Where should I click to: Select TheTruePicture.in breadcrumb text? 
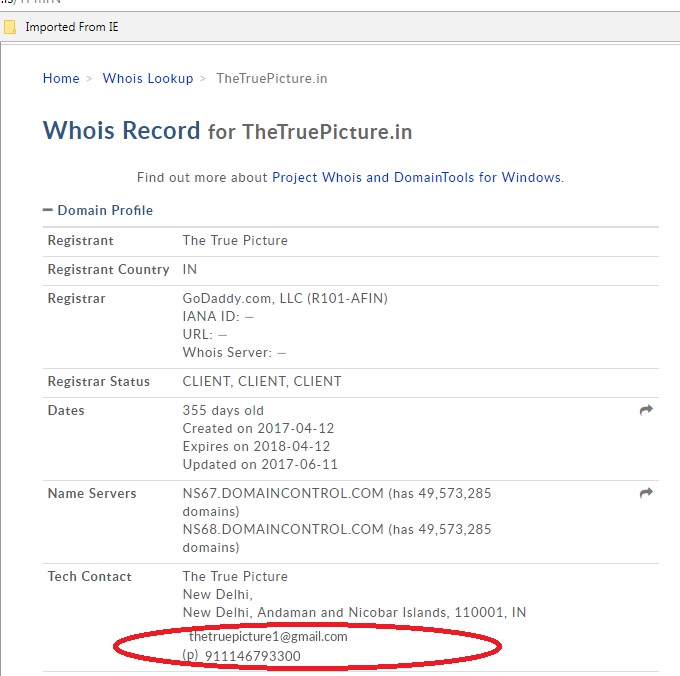272,78
